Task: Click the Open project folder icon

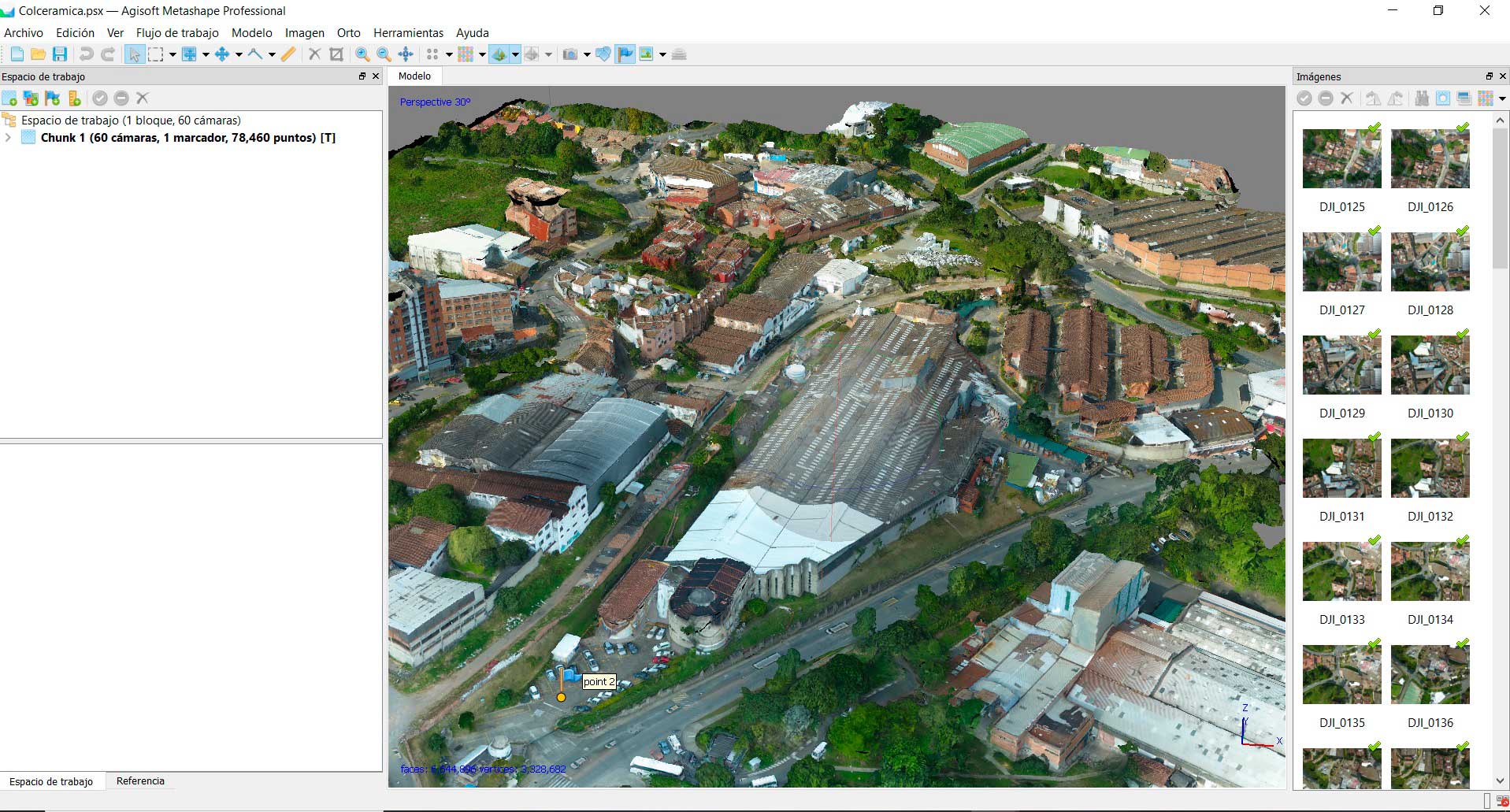Action: [x=38, y=54]
